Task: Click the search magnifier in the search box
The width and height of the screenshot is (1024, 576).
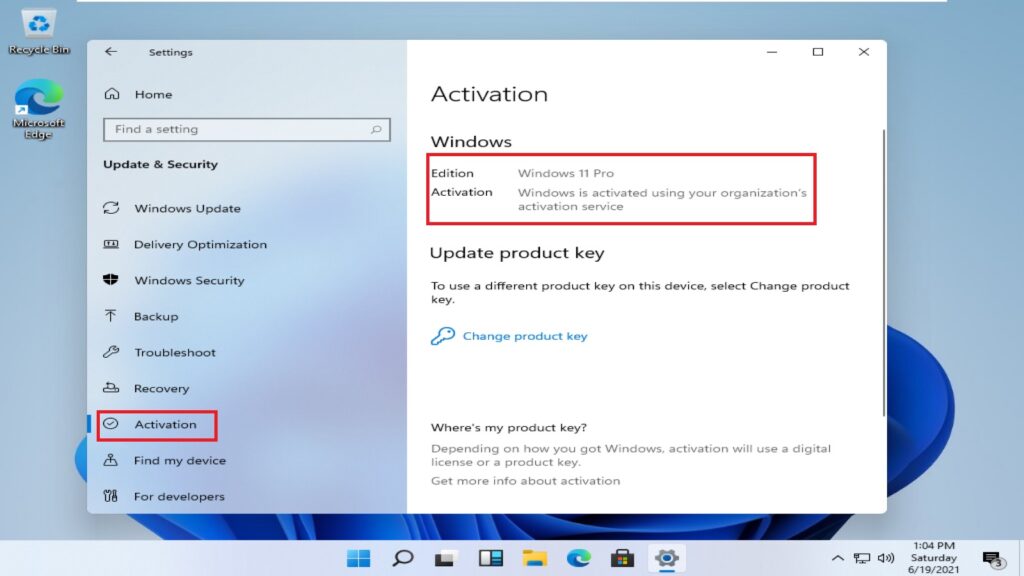Action: pos(376,129)
